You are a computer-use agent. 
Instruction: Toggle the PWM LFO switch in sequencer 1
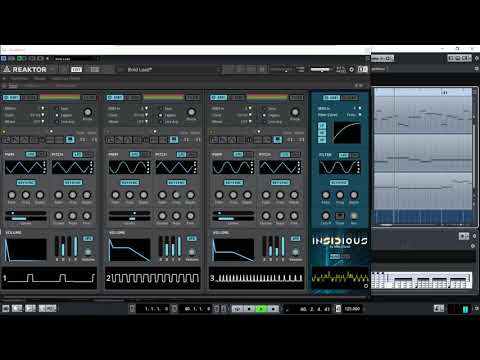(31, 154)
